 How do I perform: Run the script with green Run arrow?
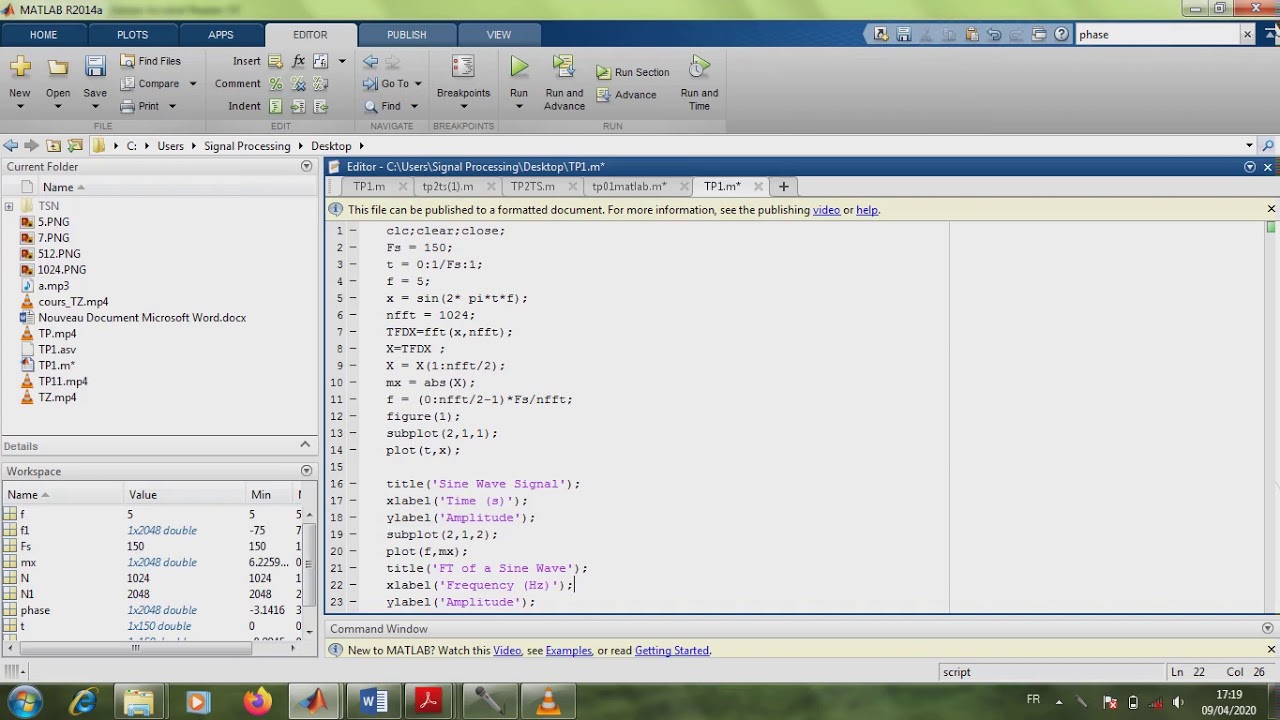pos(518,67)
